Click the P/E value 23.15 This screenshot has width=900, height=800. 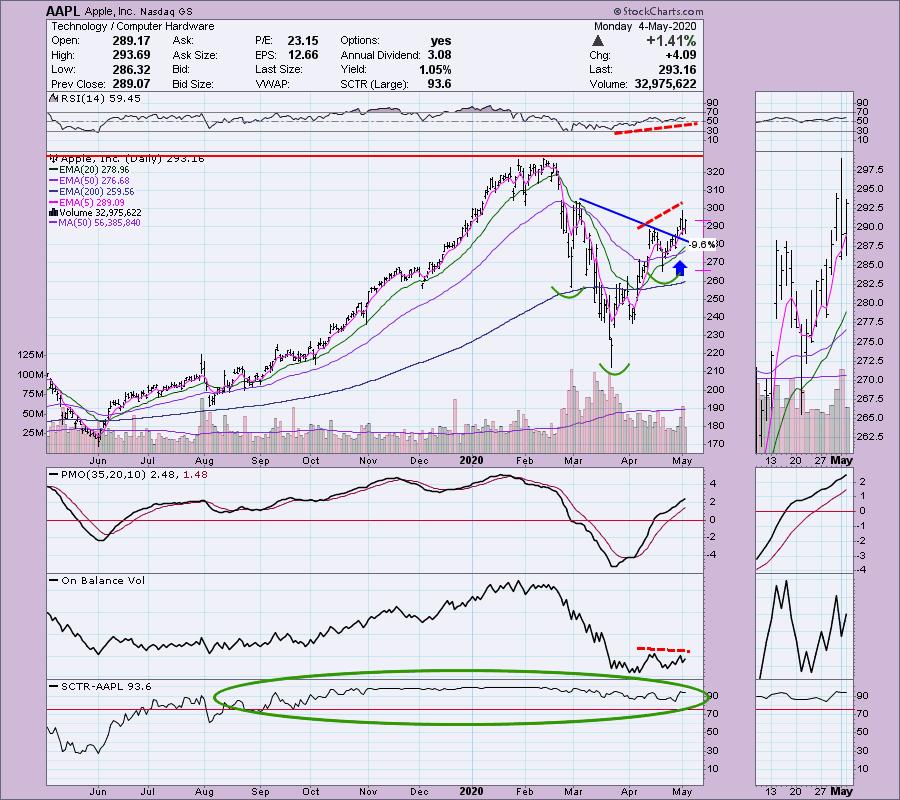[x=302, y=41]
